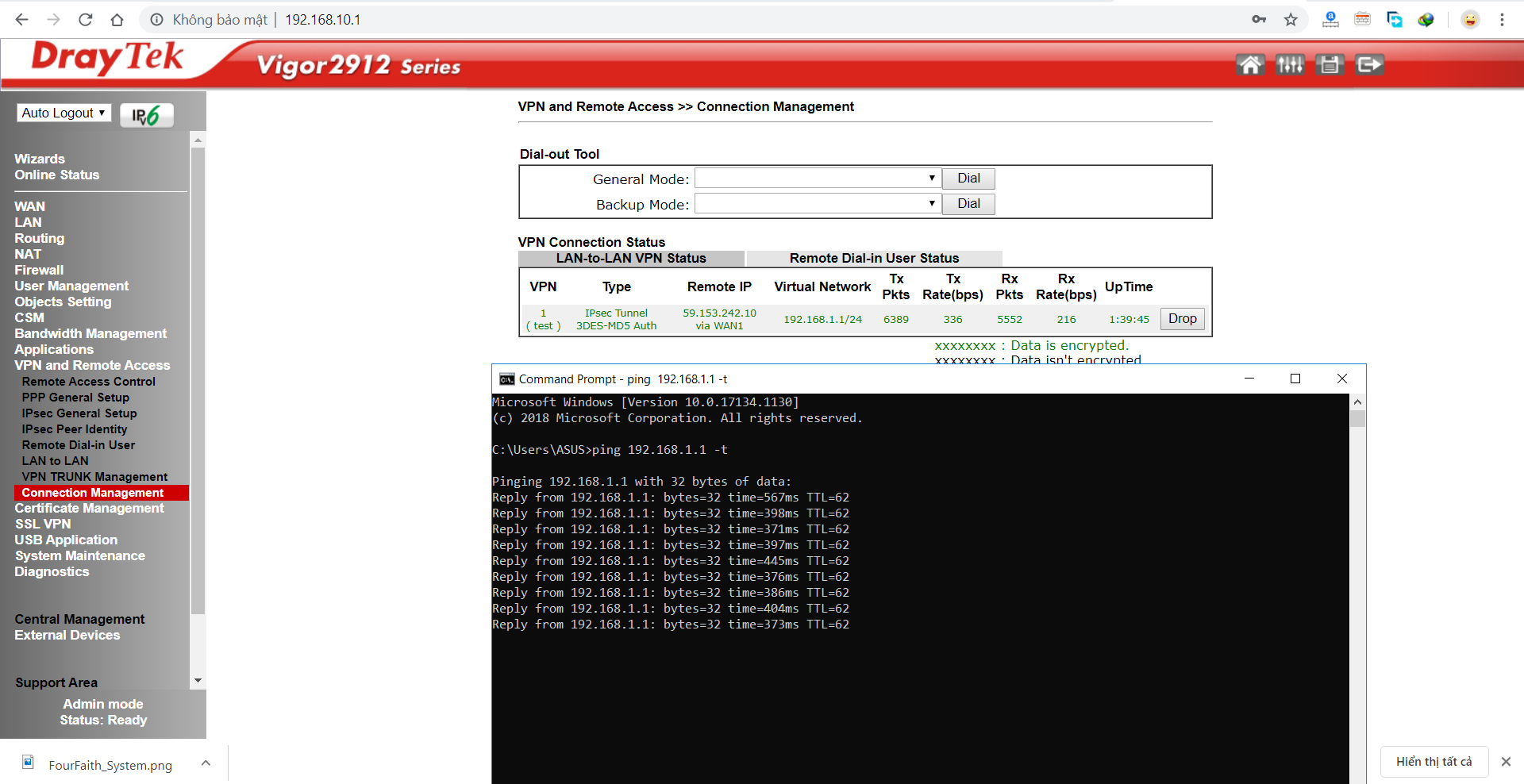Open Bandwidth Management menu

90,333
